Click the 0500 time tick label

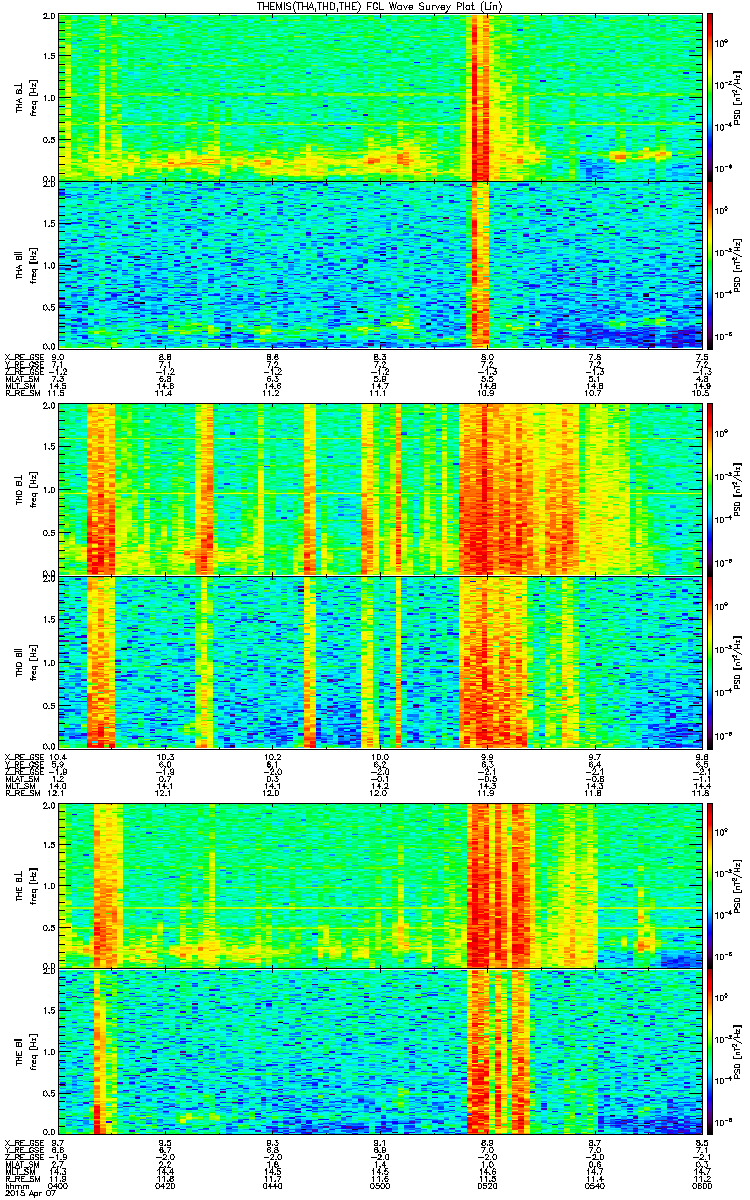click(380, 1187)
